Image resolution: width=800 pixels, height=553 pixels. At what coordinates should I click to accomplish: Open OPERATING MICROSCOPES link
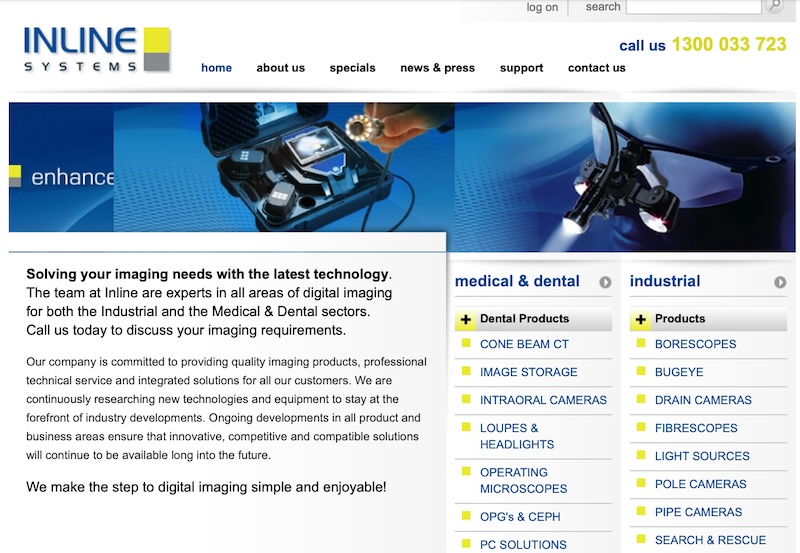[523, 481]
